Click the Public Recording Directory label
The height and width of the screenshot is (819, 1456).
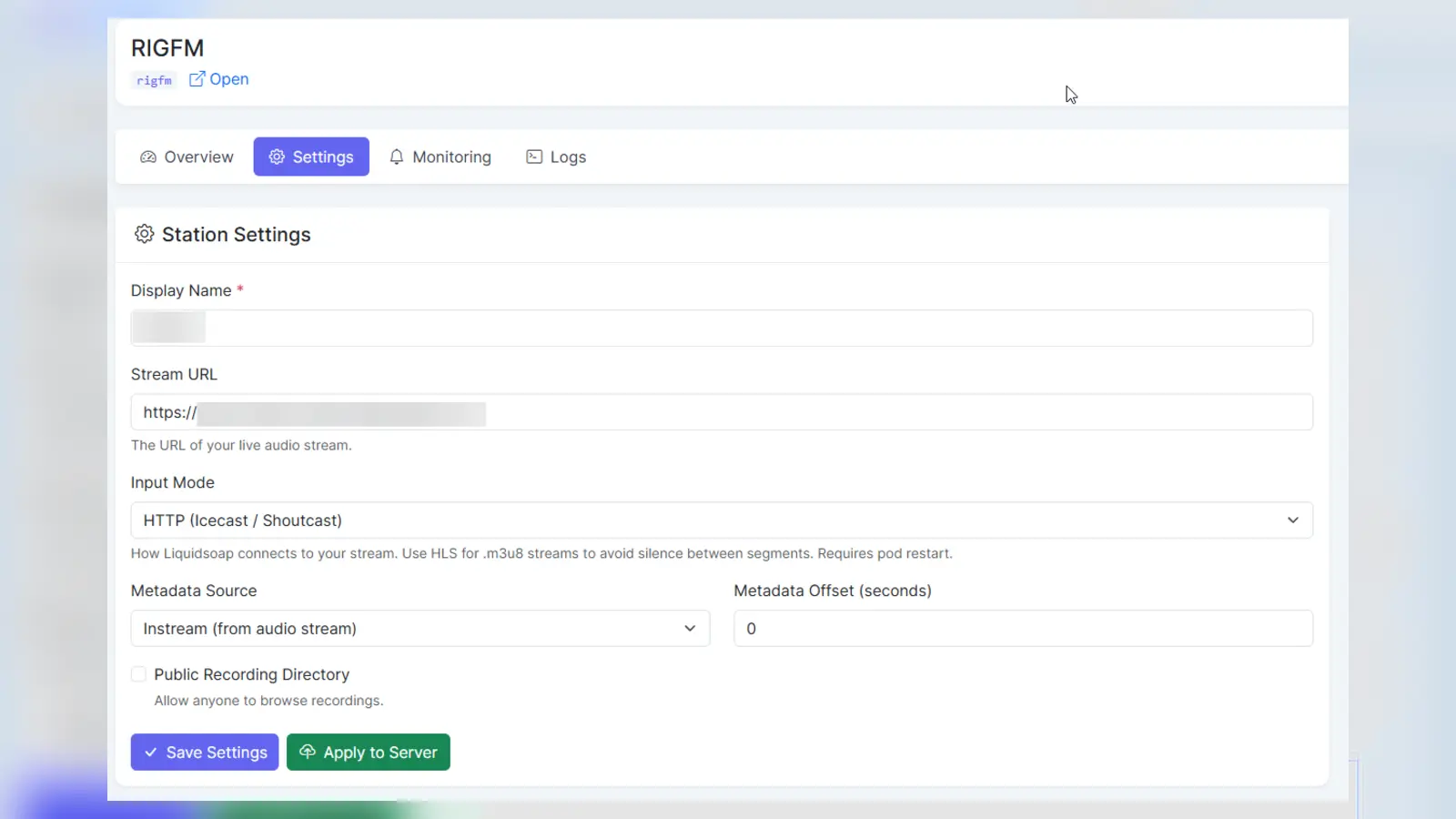[x=252, y=674]
